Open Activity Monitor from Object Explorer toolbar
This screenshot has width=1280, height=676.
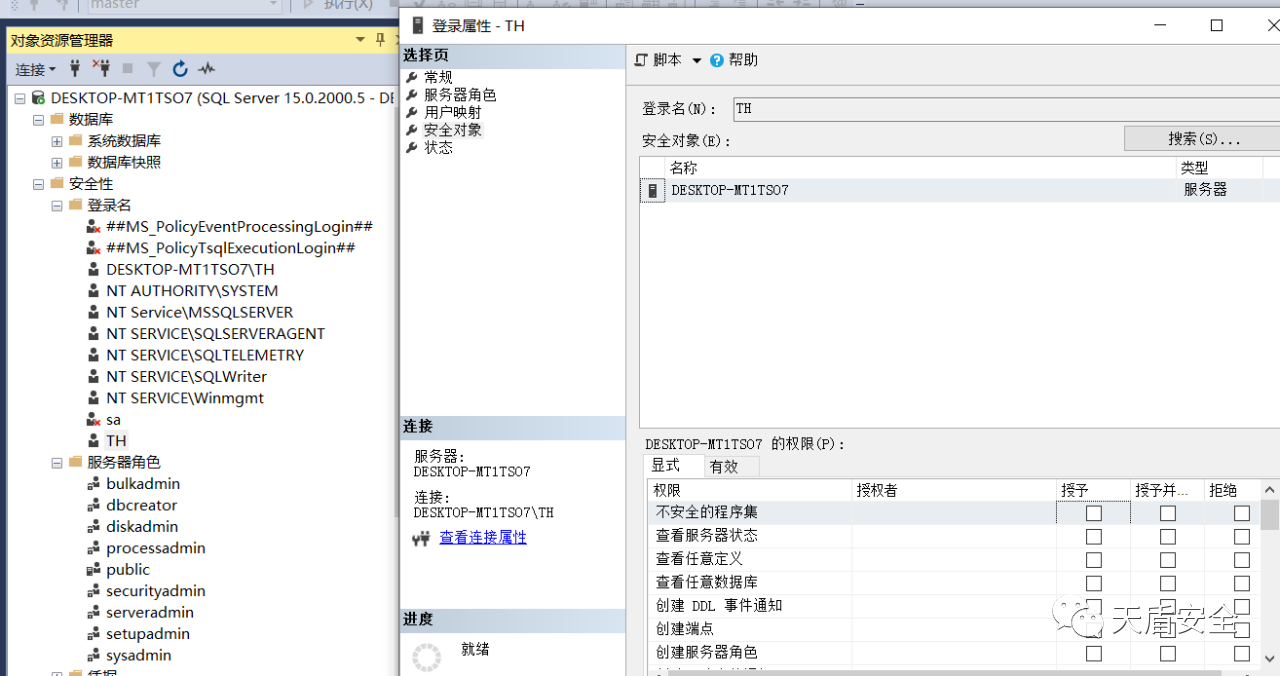coord(206,69)
